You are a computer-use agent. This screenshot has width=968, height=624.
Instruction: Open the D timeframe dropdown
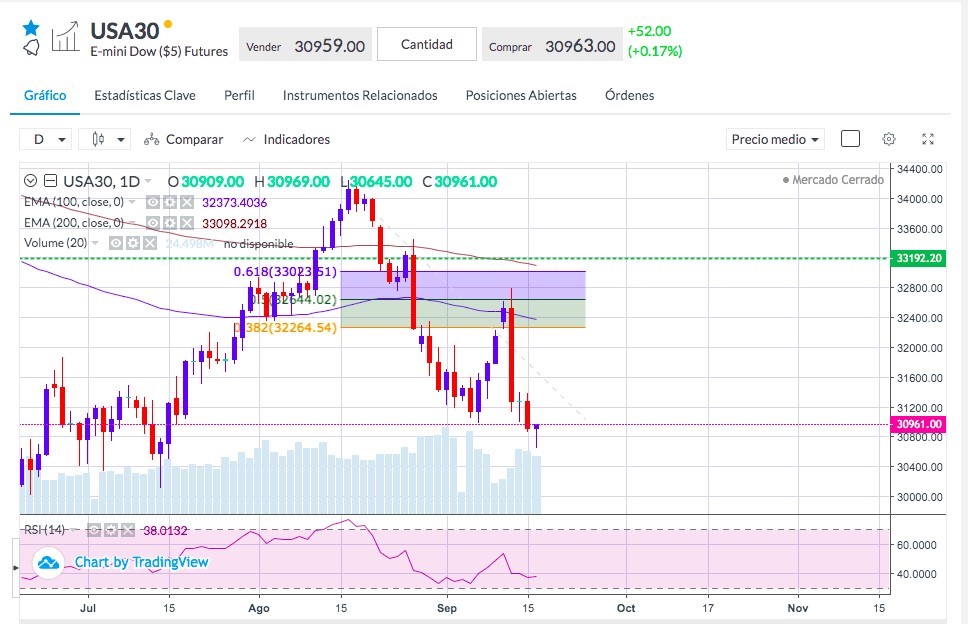pyautogui.click(x=46, y=139)
